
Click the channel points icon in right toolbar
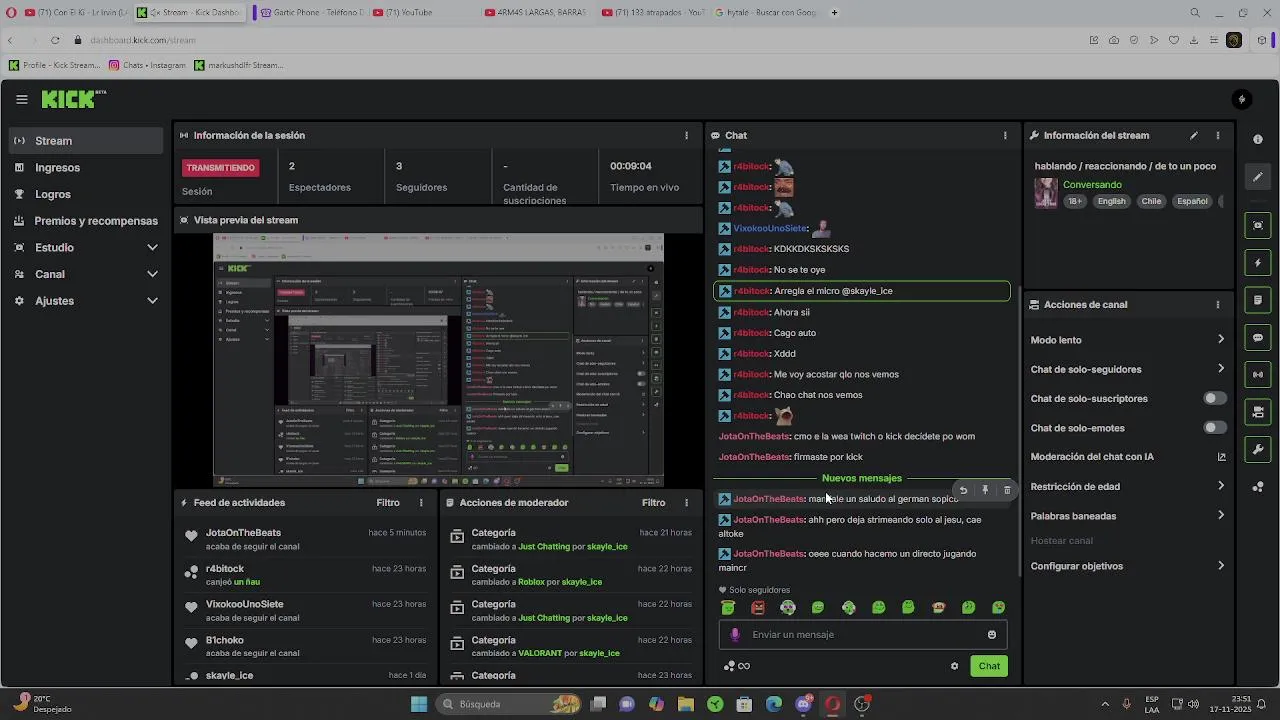(1258, 487)
